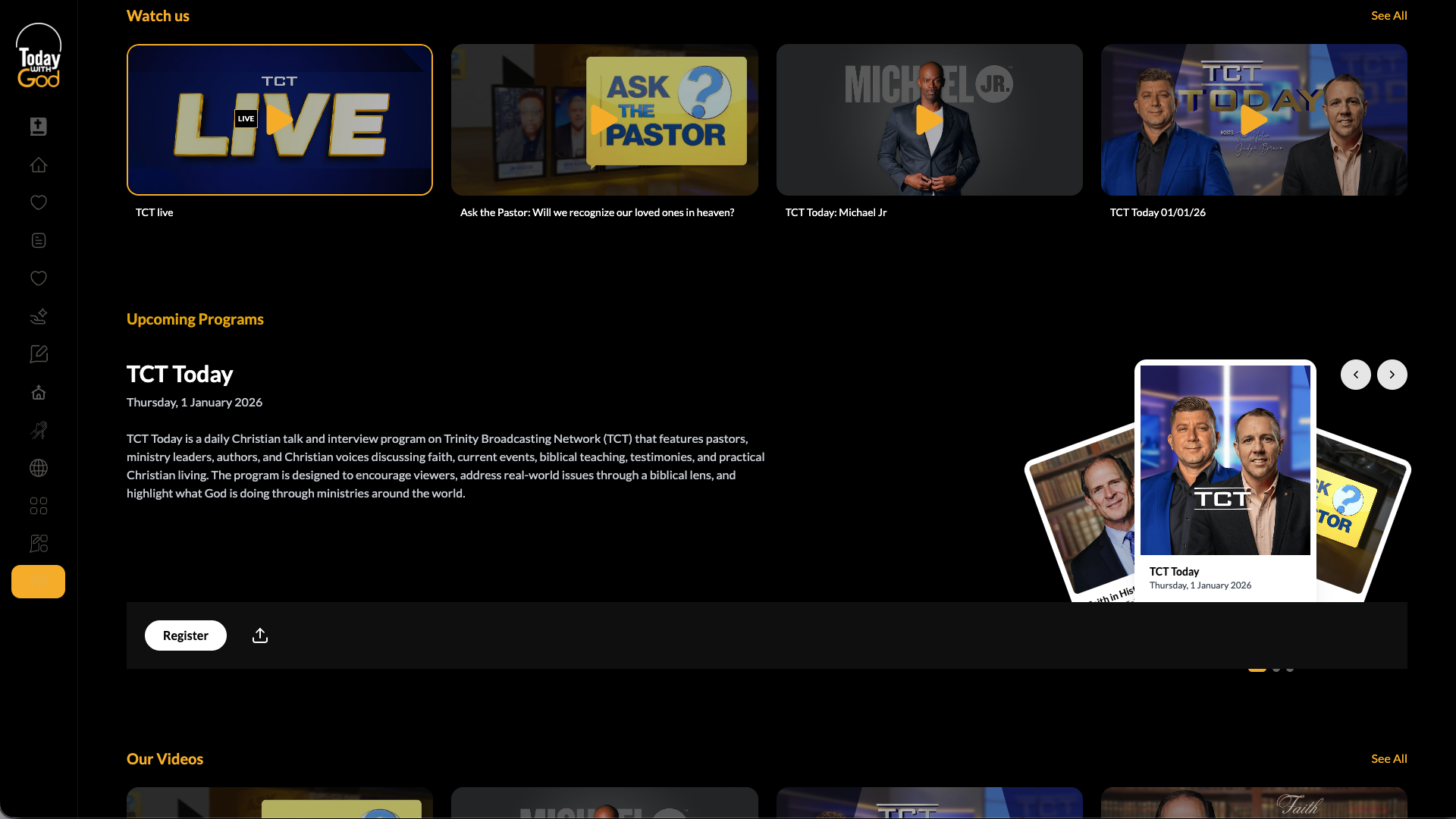Click the heart icon above the hand-with-sparkle icon

click(39, 278)
